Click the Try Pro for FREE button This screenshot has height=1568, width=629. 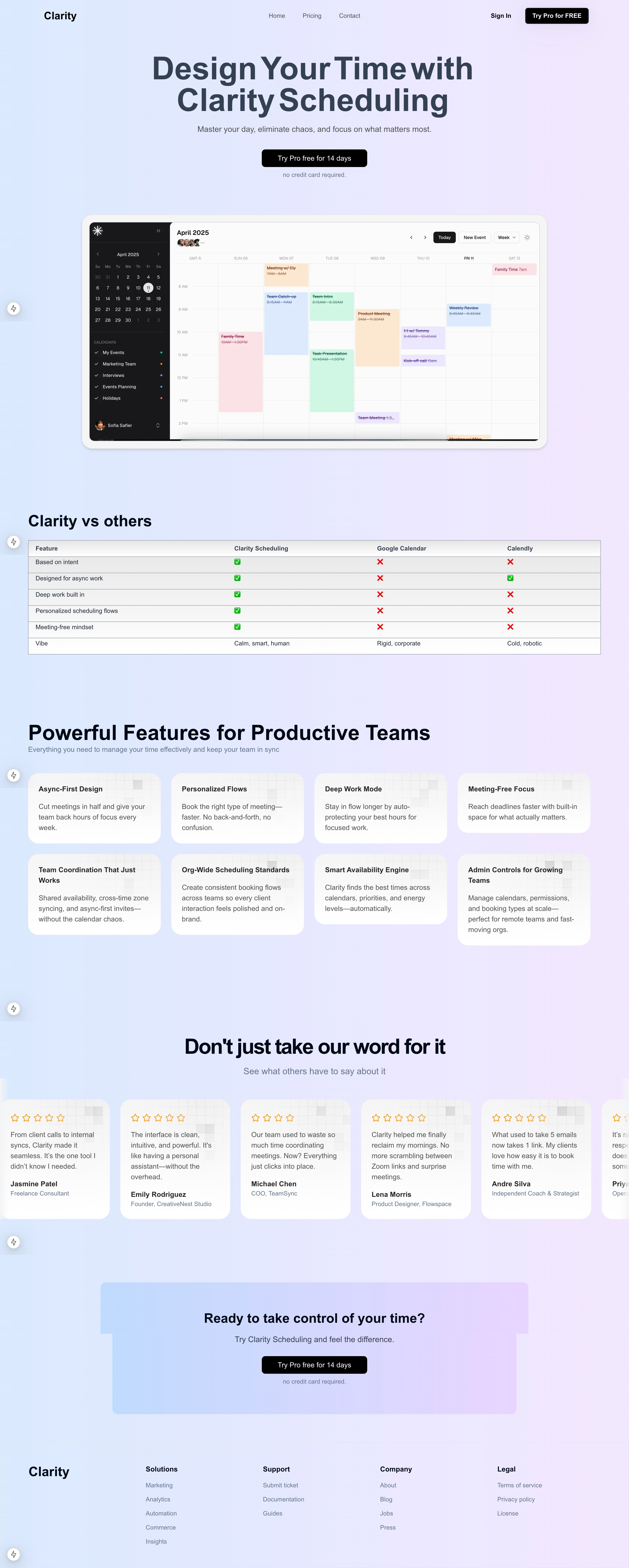click(x=557, y=16)
